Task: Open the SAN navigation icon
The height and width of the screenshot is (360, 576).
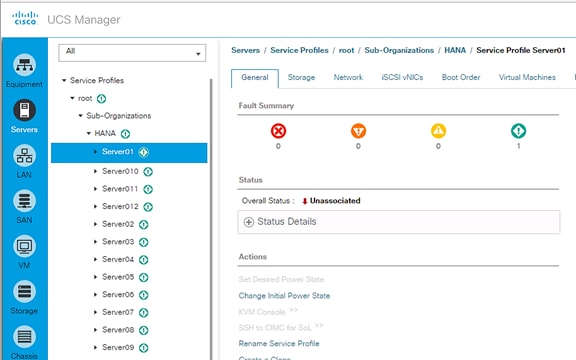Action: [x=24, y=201]
